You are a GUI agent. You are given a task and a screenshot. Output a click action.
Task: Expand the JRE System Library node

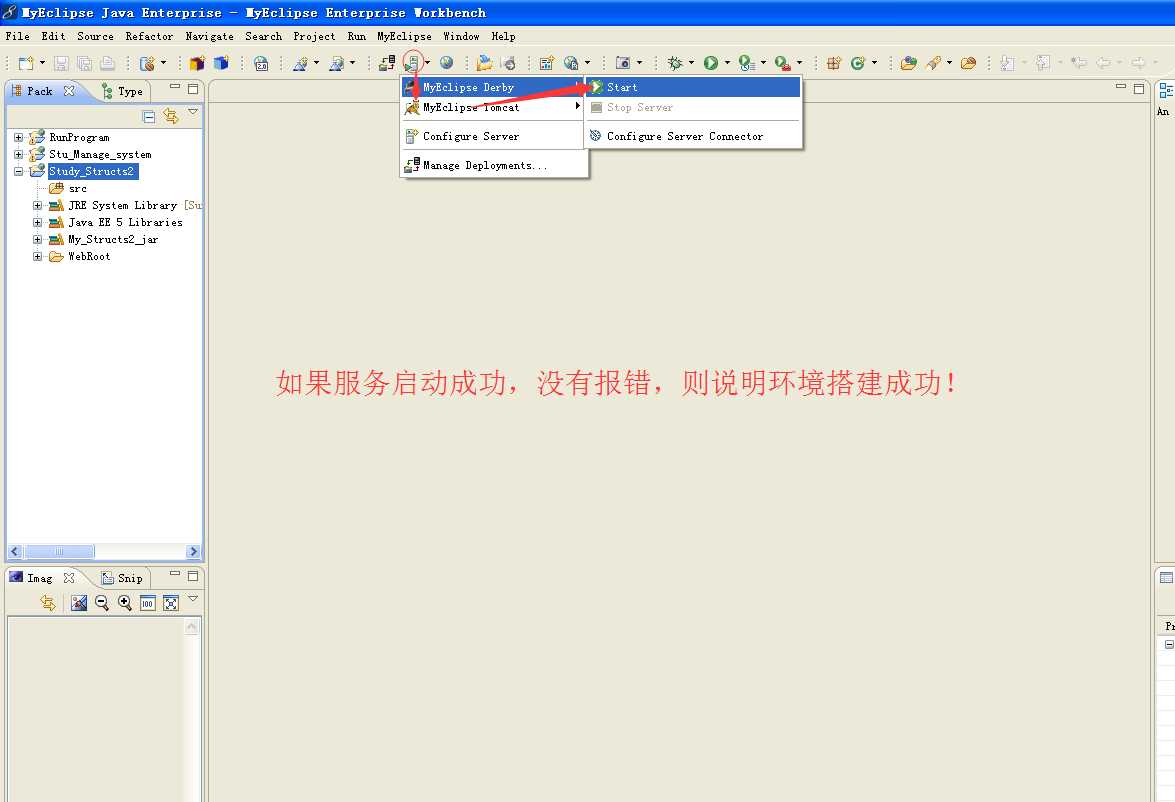click(37, 205)
